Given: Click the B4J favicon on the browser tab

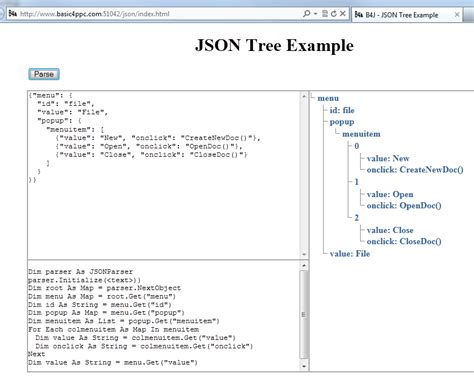Looking at the screenshot, I should pos(359,15).
